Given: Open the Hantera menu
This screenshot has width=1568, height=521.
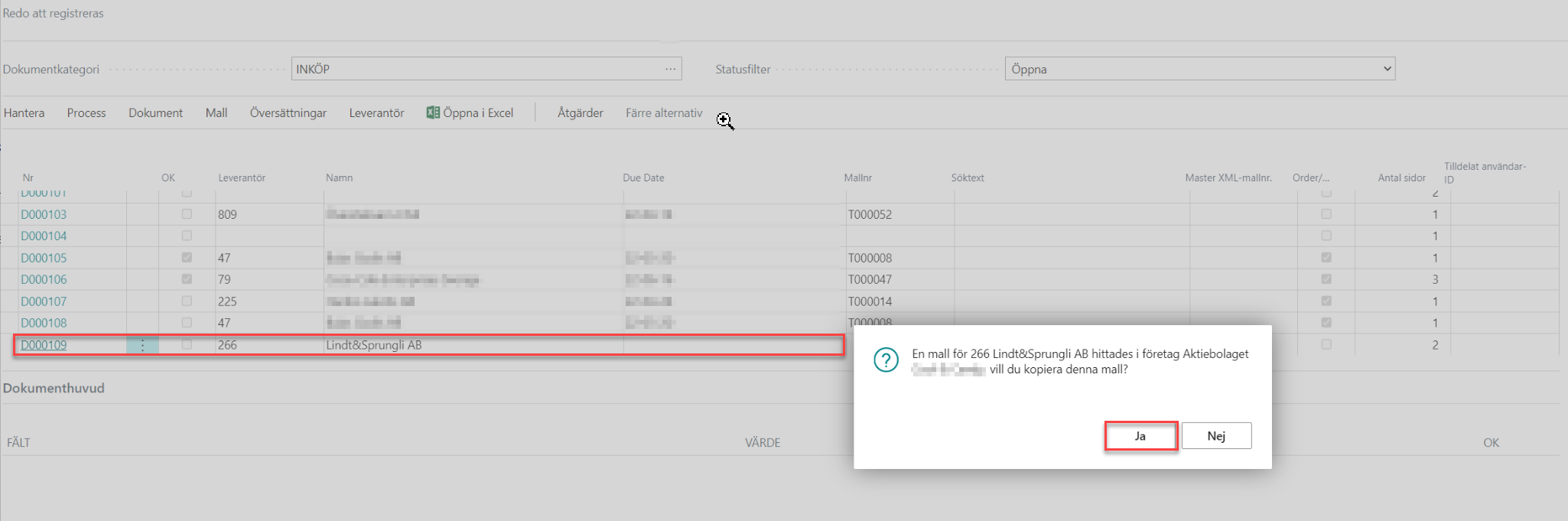Looking at the screenshot, I should click(x=24, y=113).
